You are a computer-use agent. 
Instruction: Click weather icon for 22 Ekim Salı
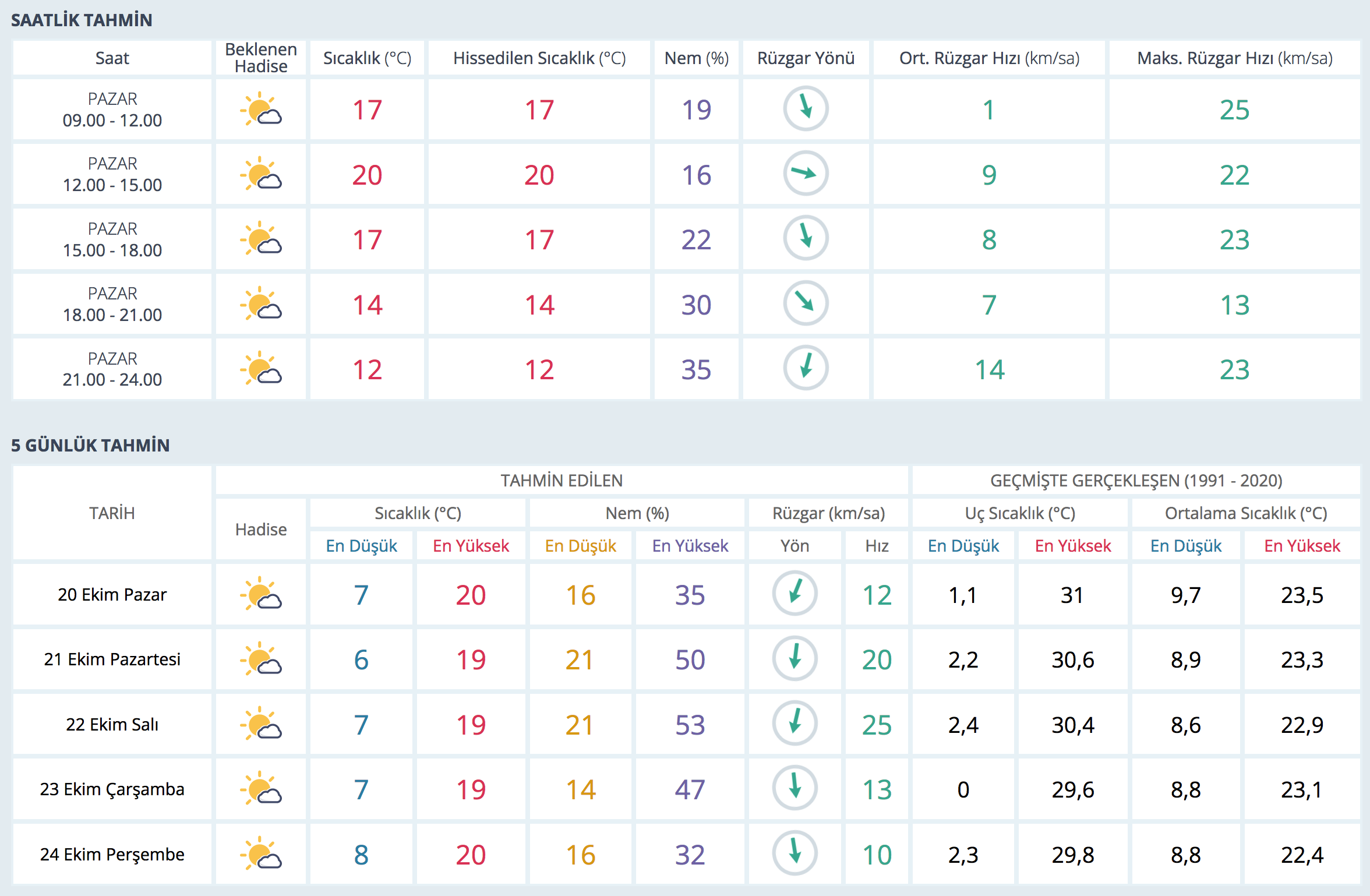tap(260, 724)
